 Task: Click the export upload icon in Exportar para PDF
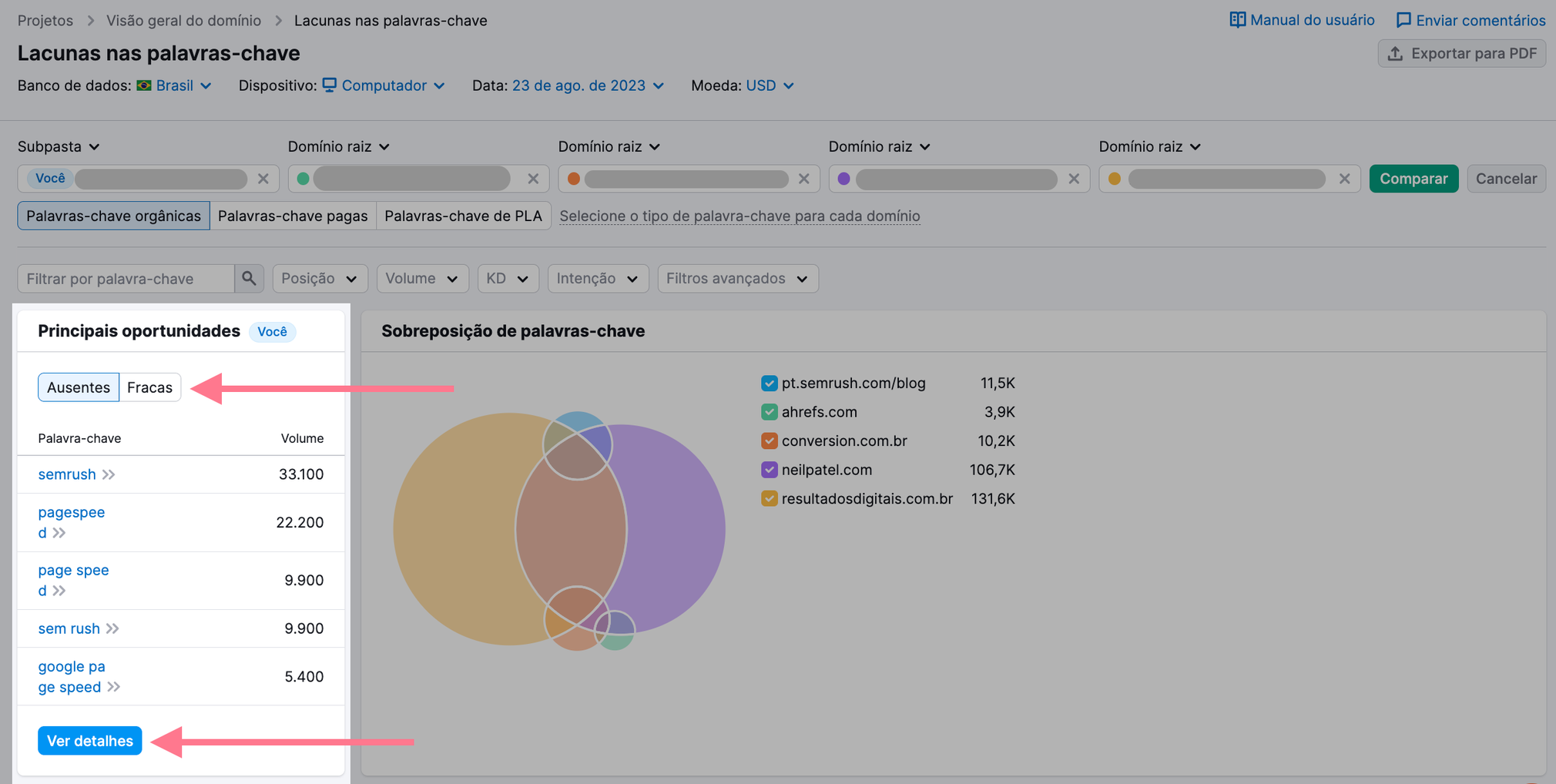click(x=1395, y=54)
